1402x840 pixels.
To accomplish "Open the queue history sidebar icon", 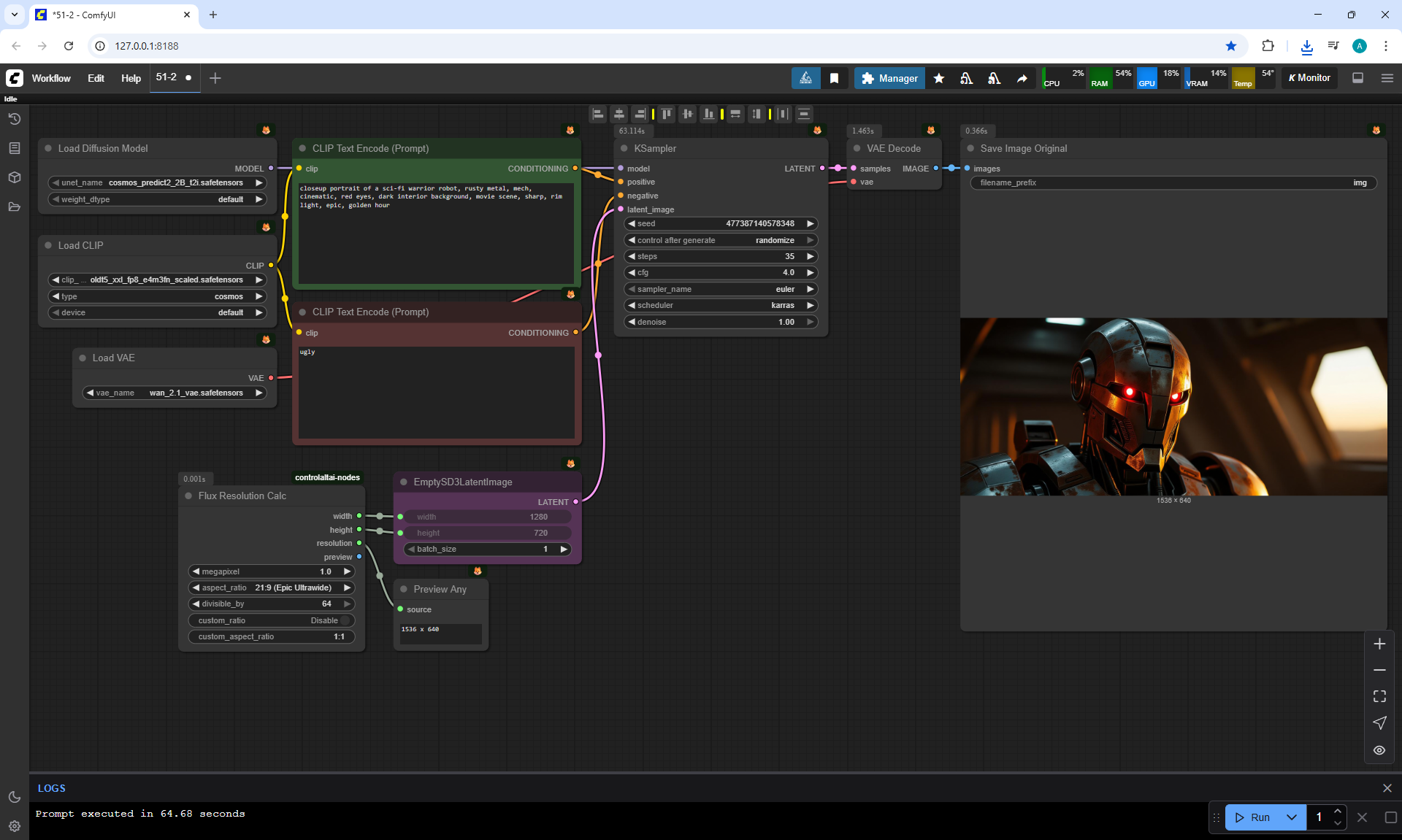I will (14, 119).
